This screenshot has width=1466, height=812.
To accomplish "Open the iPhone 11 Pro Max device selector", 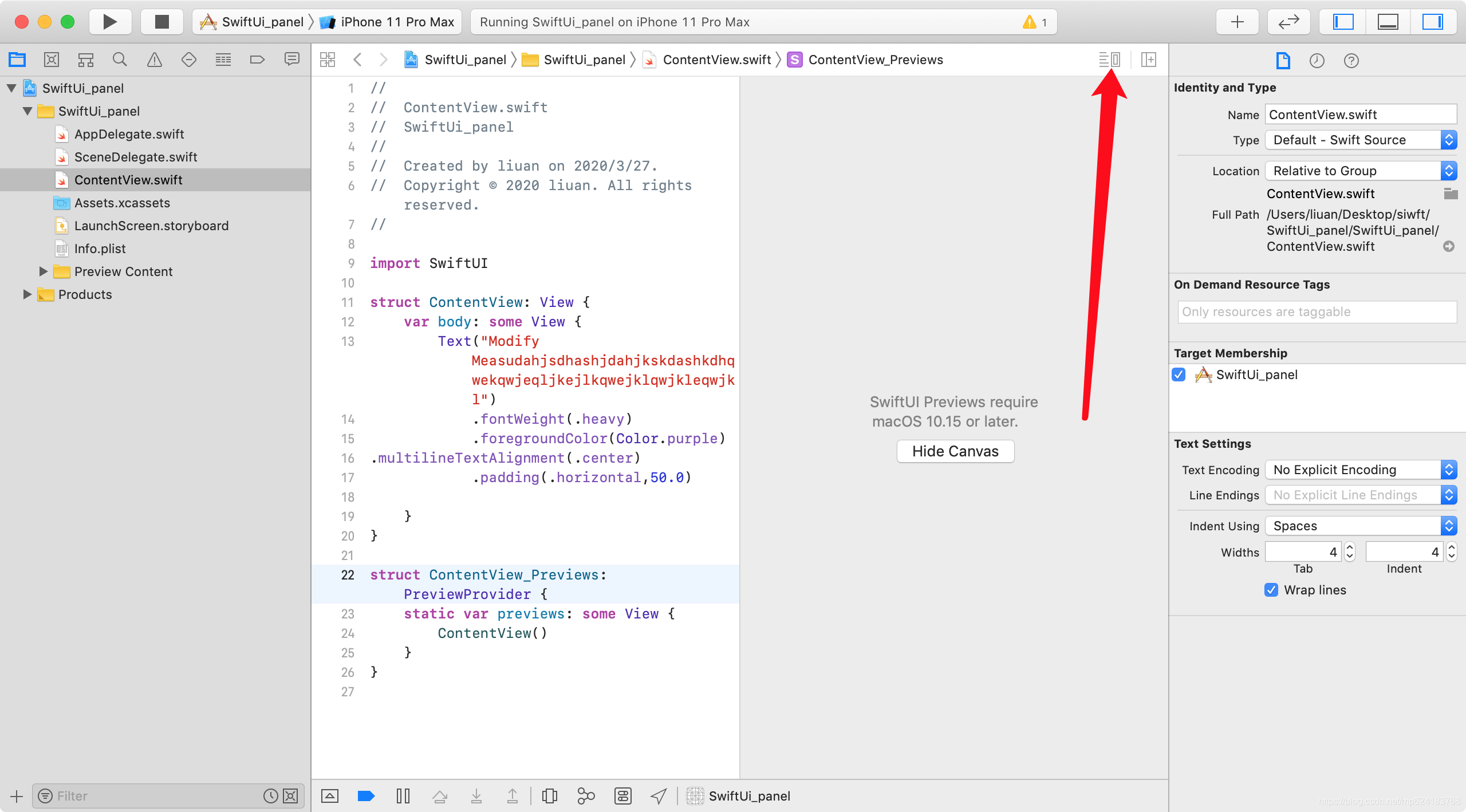I will tap(387, 22).
